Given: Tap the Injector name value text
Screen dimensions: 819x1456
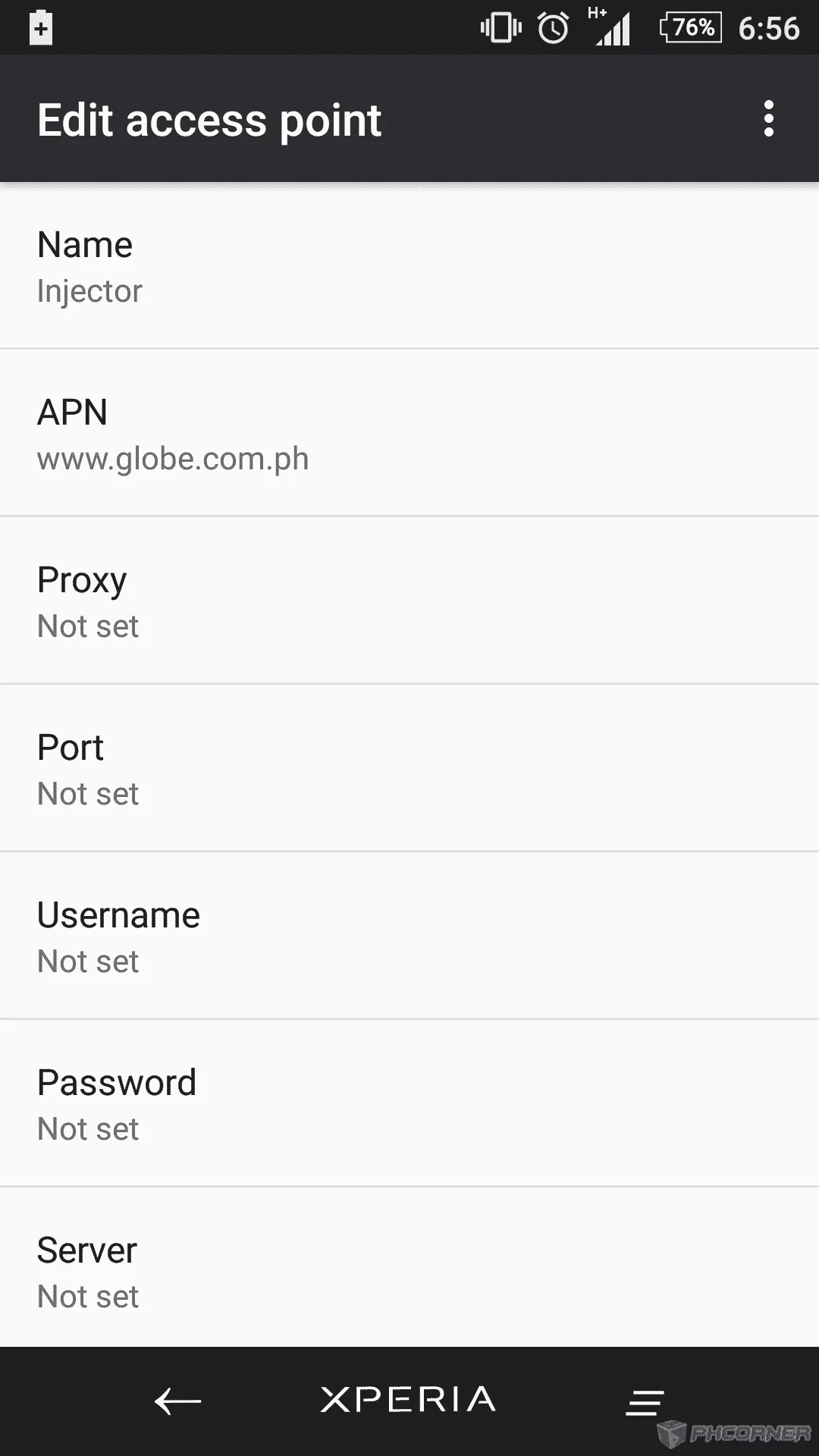Looking at the screenshot, I should 89,292.
